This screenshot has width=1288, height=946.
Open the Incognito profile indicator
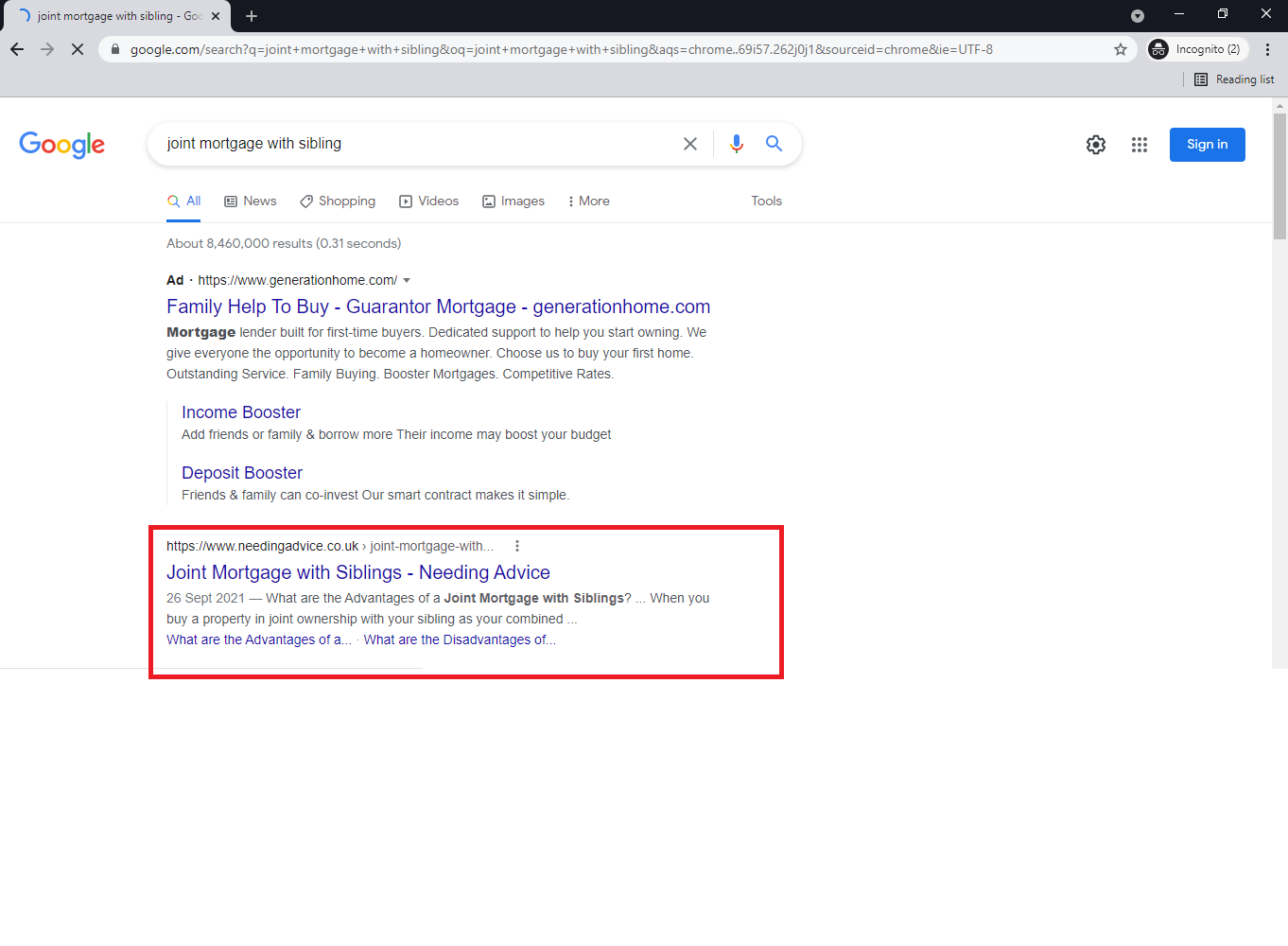click(1197, 49)
